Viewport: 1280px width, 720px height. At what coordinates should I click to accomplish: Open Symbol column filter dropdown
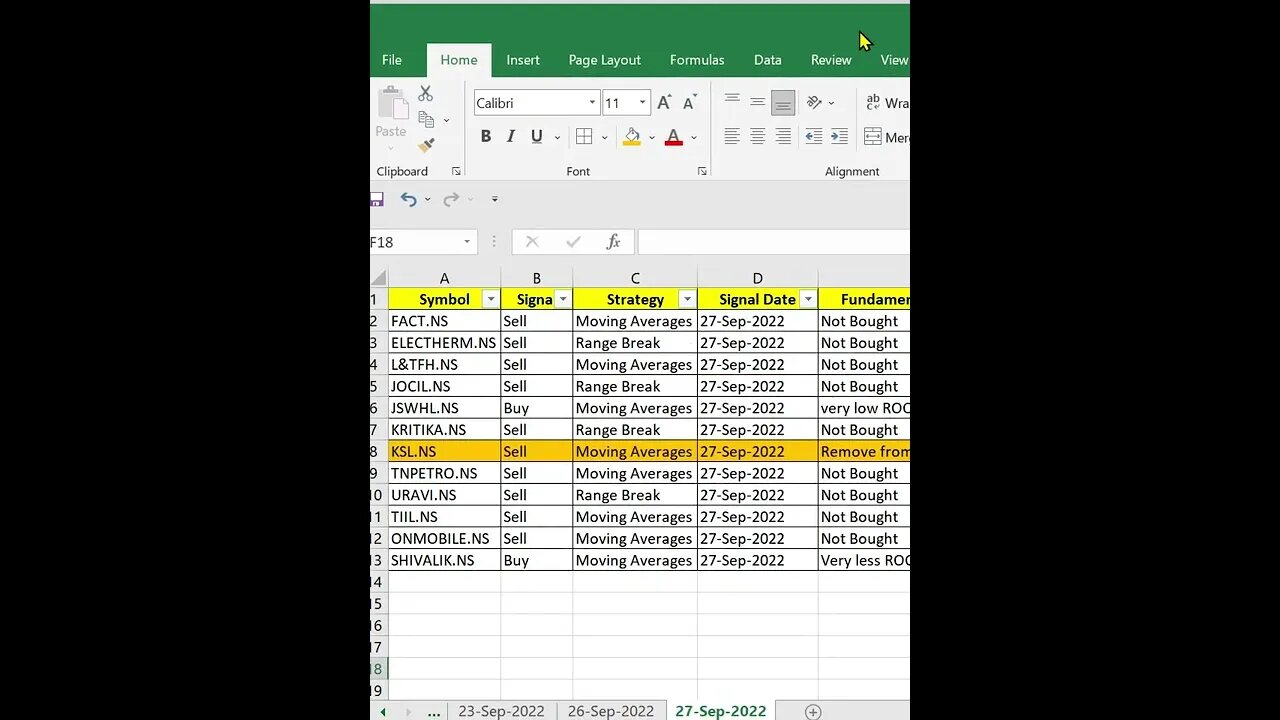pyautogui.click(x=490, y=299)
